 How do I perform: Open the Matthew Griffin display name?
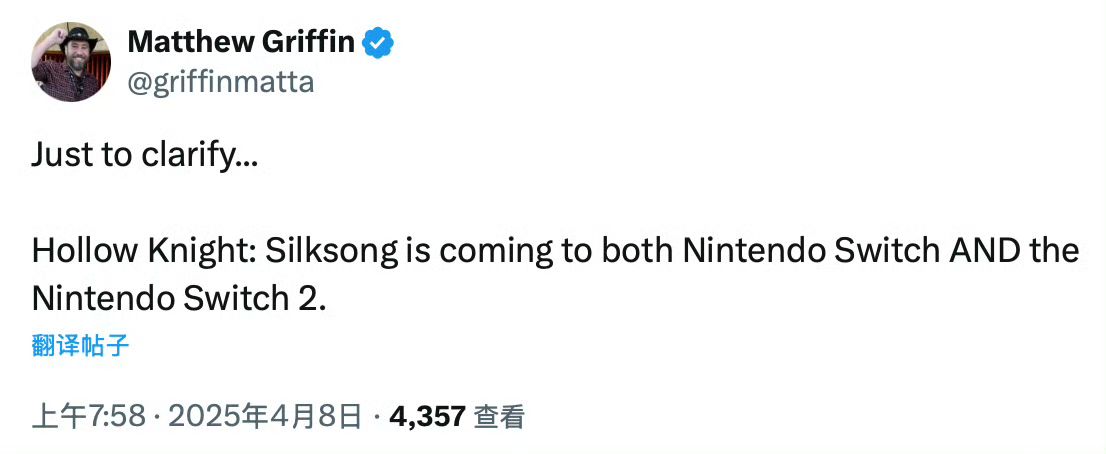(x=241, y=43)
